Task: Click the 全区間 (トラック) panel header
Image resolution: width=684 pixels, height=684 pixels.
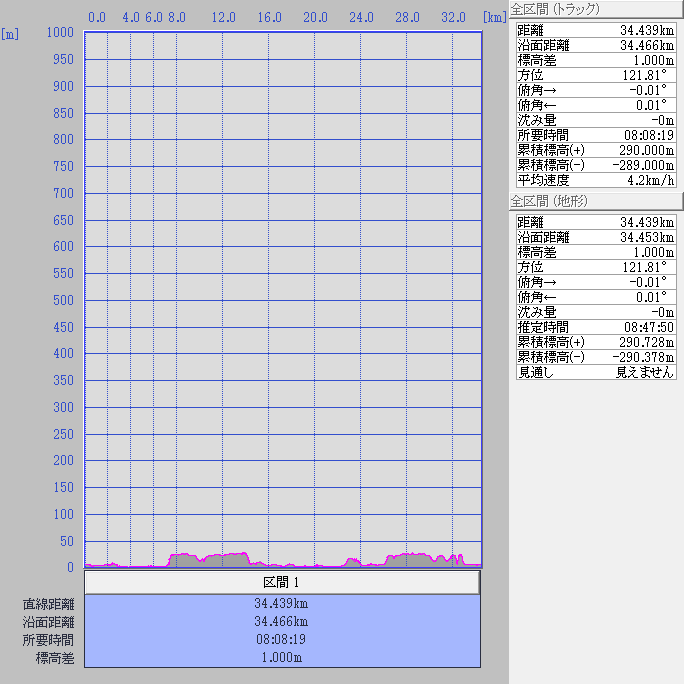Action: pos(596,9)
